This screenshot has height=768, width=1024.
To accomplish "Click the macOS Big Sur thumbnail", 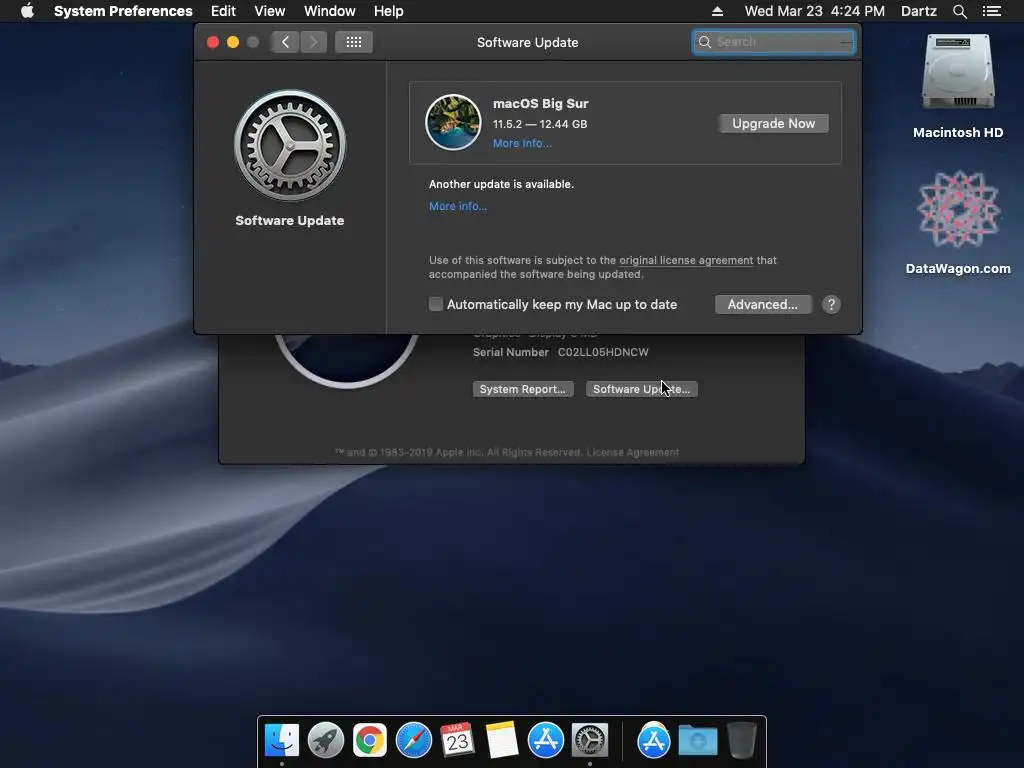I will [x=453, y=123].
